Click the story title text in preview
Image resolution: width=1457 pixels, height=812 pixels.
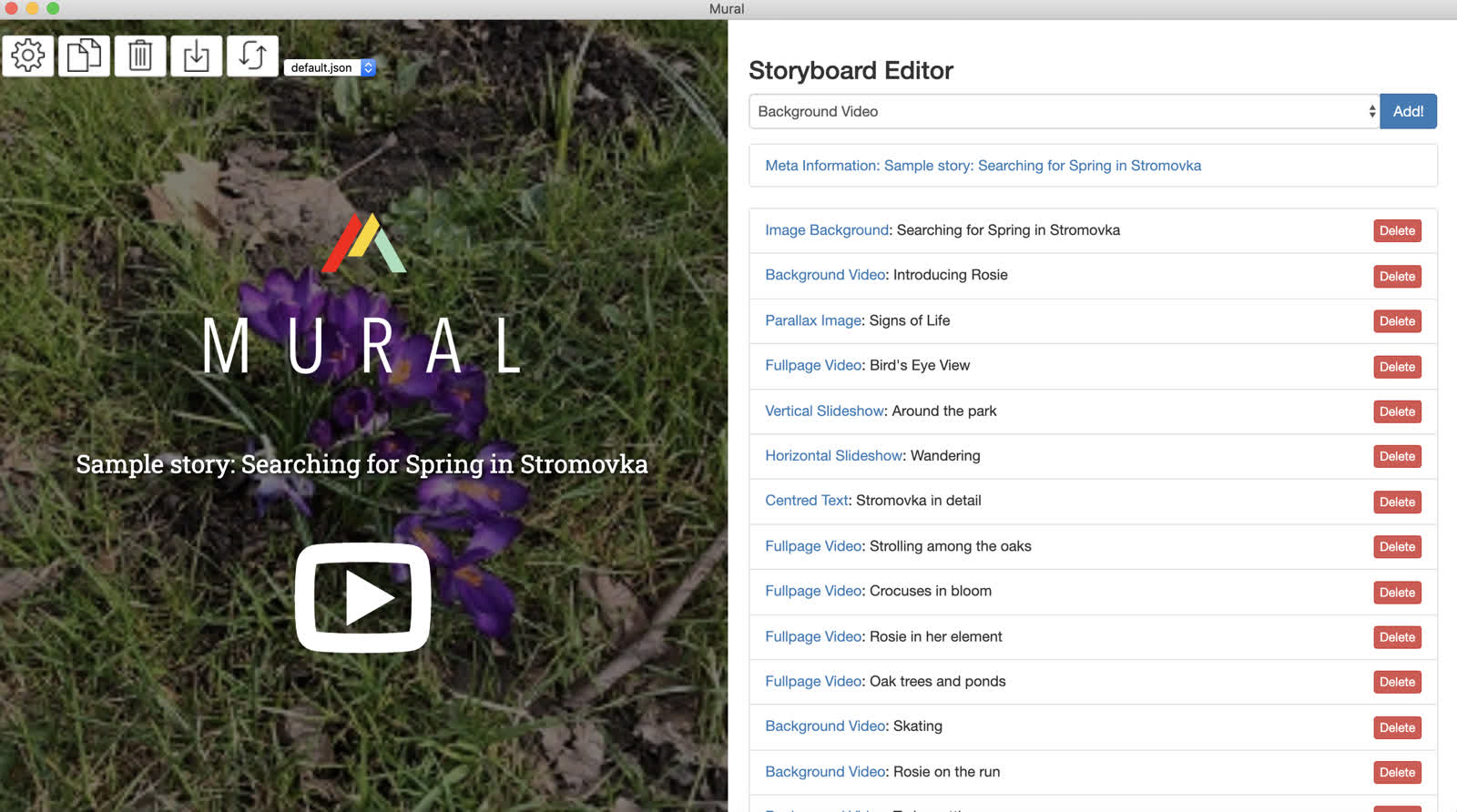(362, 464)
